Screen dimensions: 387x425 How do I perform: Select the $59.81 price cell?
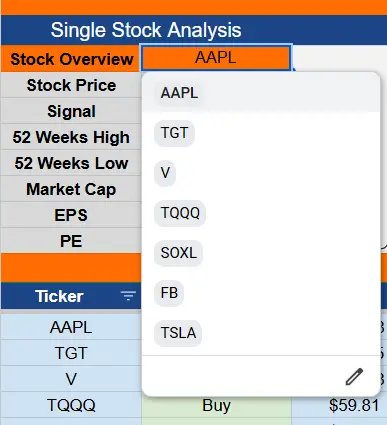(x=339, y=405)
